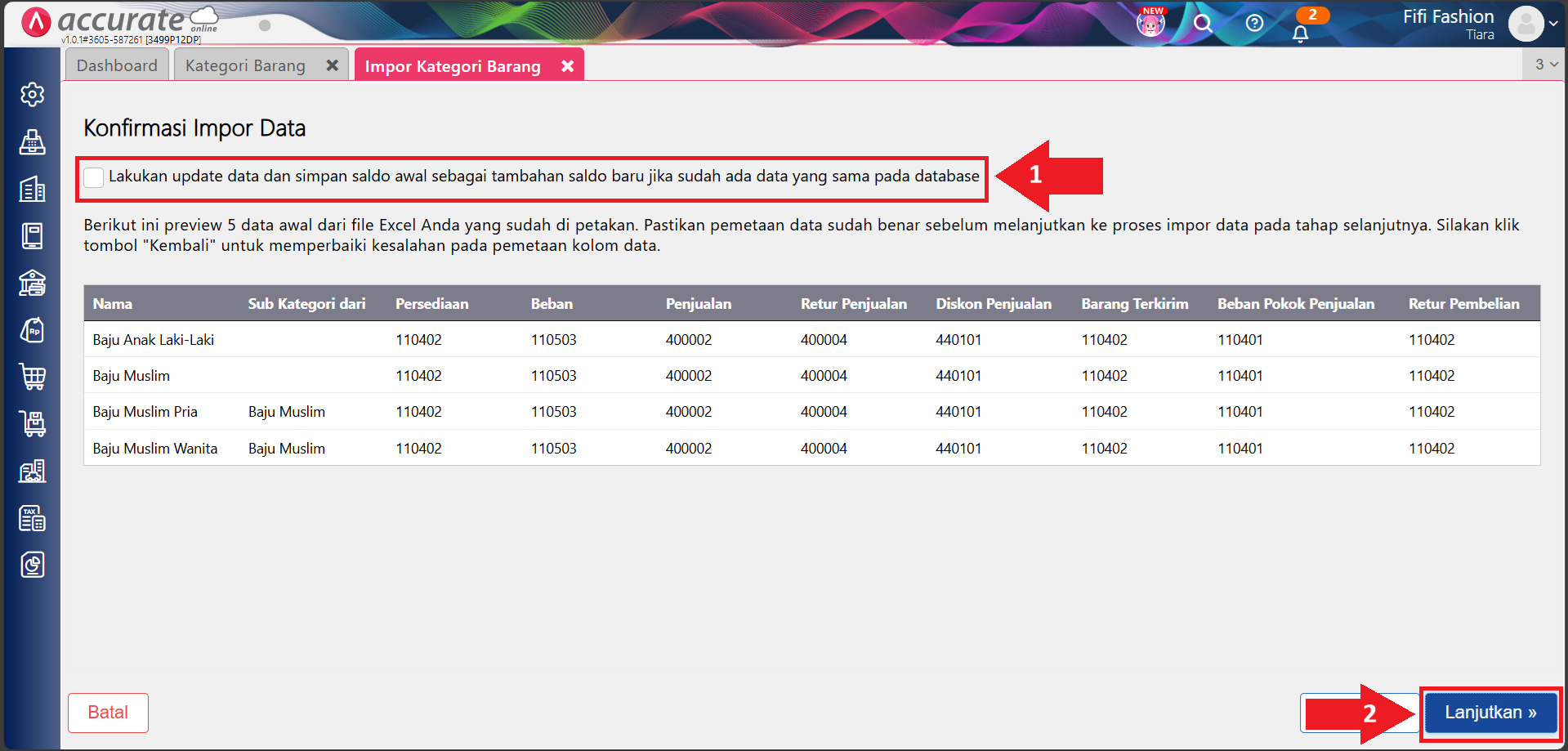Open the manufacturing building icon in sidebar

(32, 471)
